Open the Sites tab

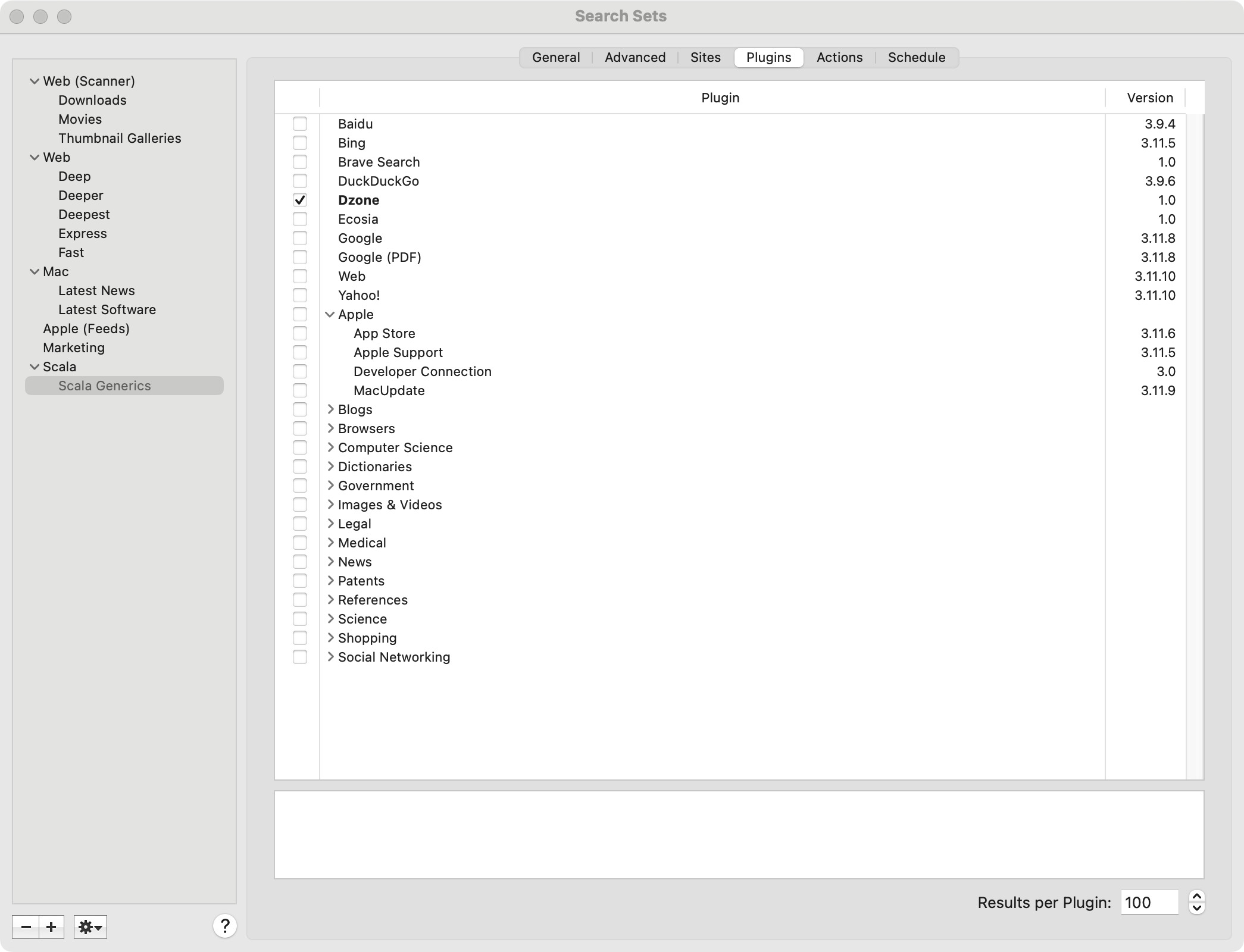(705, 58)
